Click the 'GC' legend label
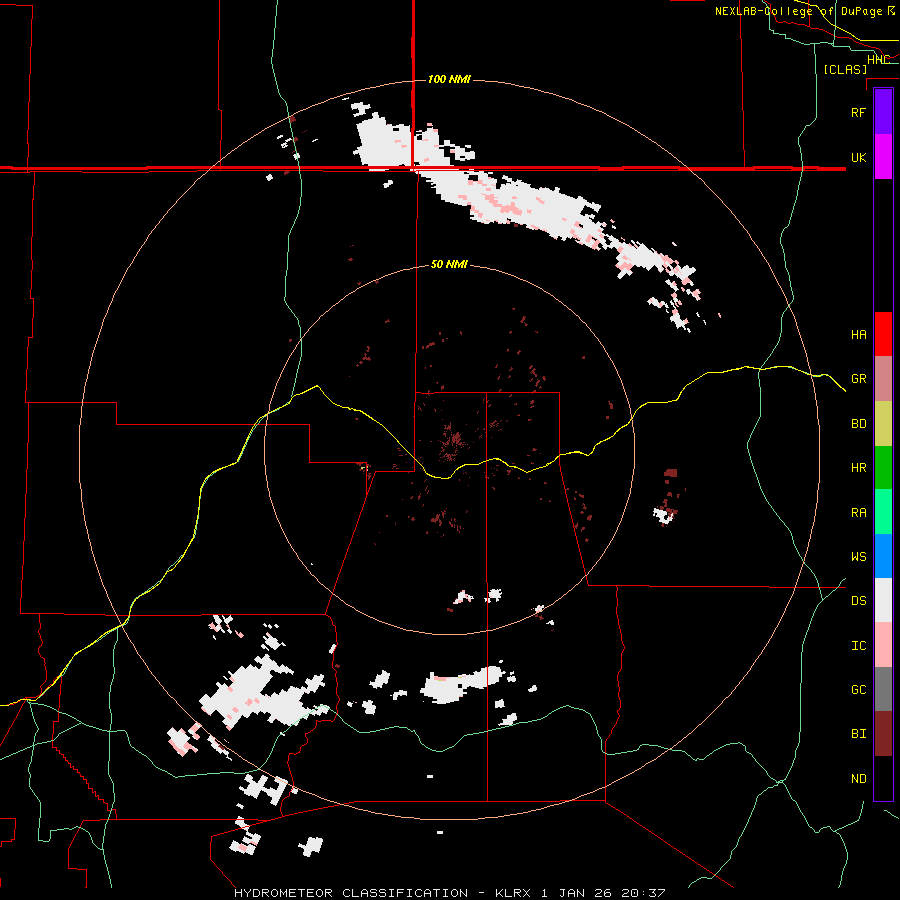 858,690
